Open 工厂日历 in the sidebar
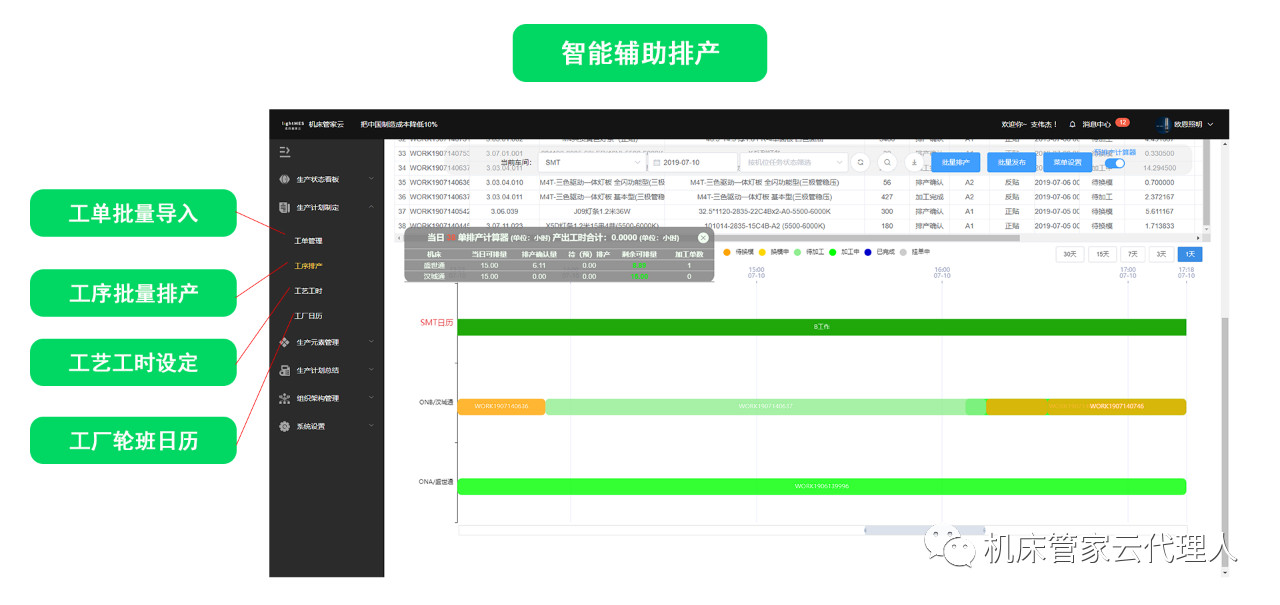The image size is (1280, 605). coord(308,316)
